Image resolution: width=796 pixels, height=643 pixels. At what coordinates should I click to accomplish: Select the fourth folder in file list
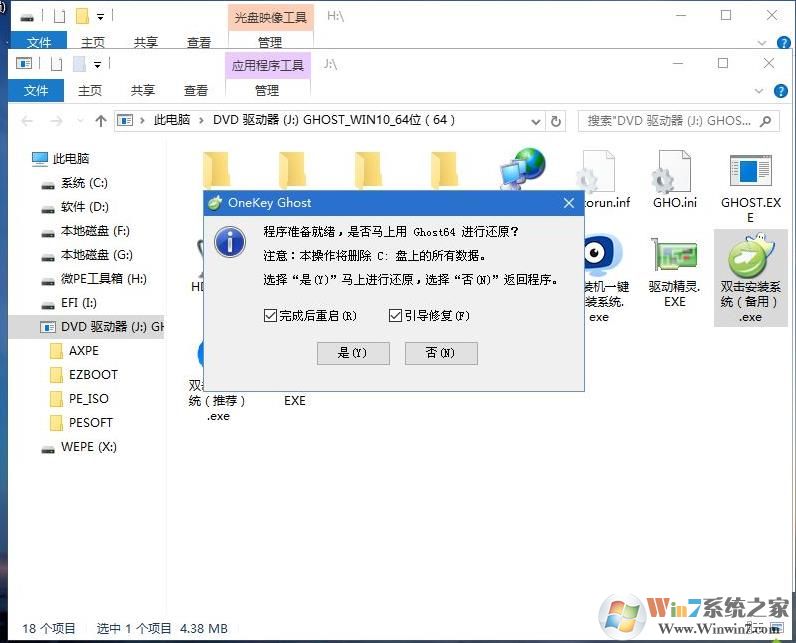click(x=445, y=171)
